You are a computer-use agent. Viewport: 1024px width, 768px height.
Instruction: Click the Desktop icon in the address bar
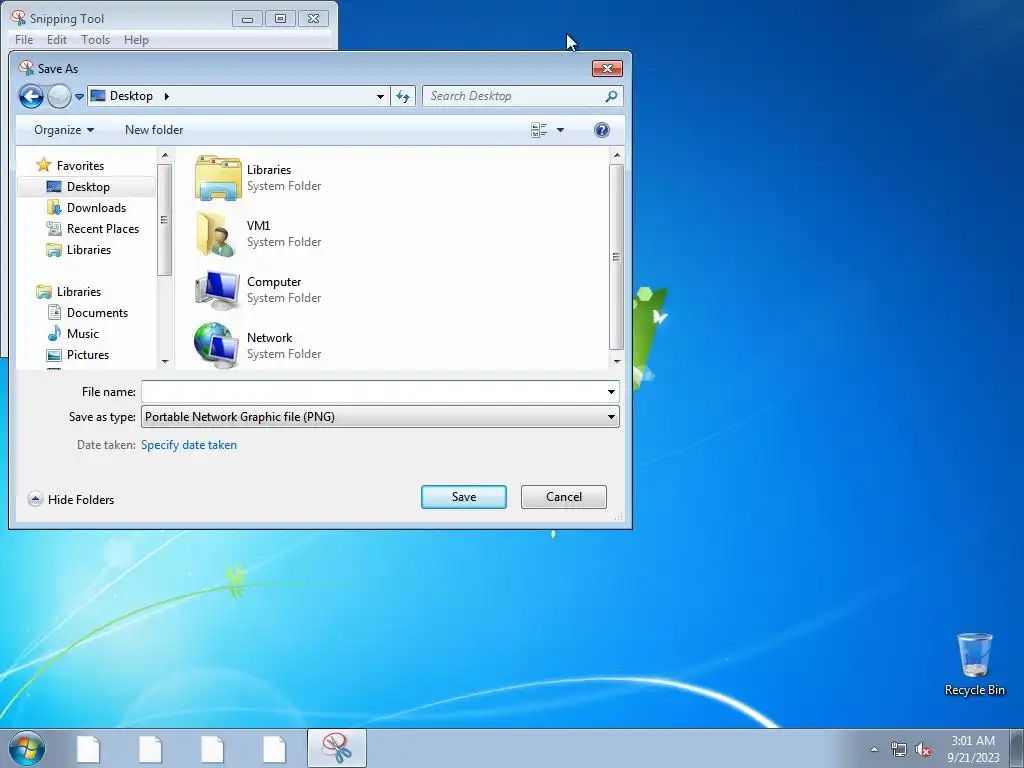click(x=98, y=96)
